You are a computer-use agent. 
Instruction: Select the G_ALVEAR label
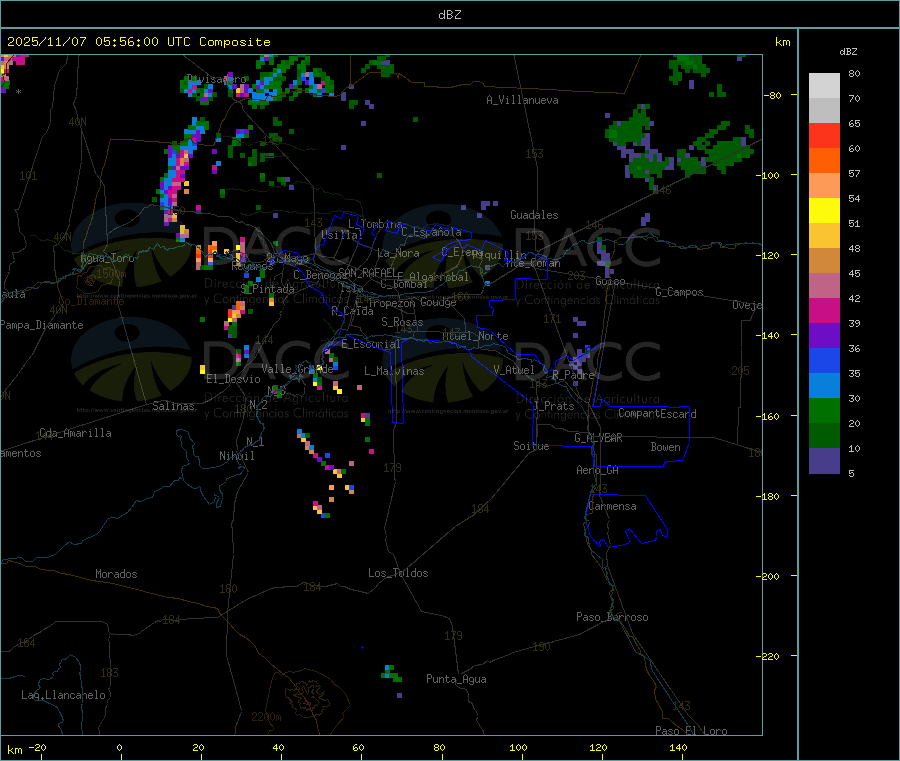598,438
